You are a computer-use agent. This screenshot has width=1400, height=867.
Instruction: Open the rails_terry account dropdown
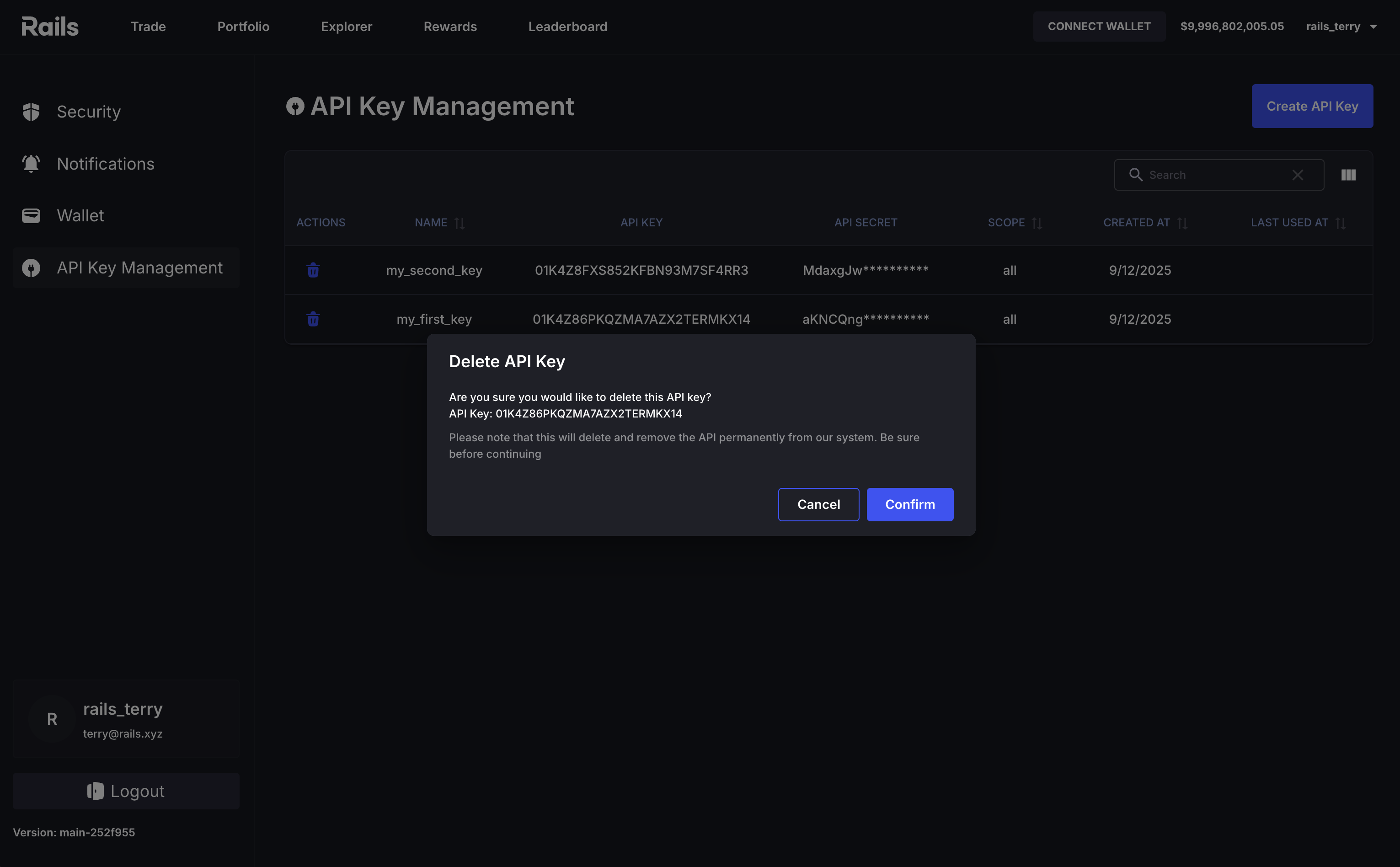(x=1341, y=26)
